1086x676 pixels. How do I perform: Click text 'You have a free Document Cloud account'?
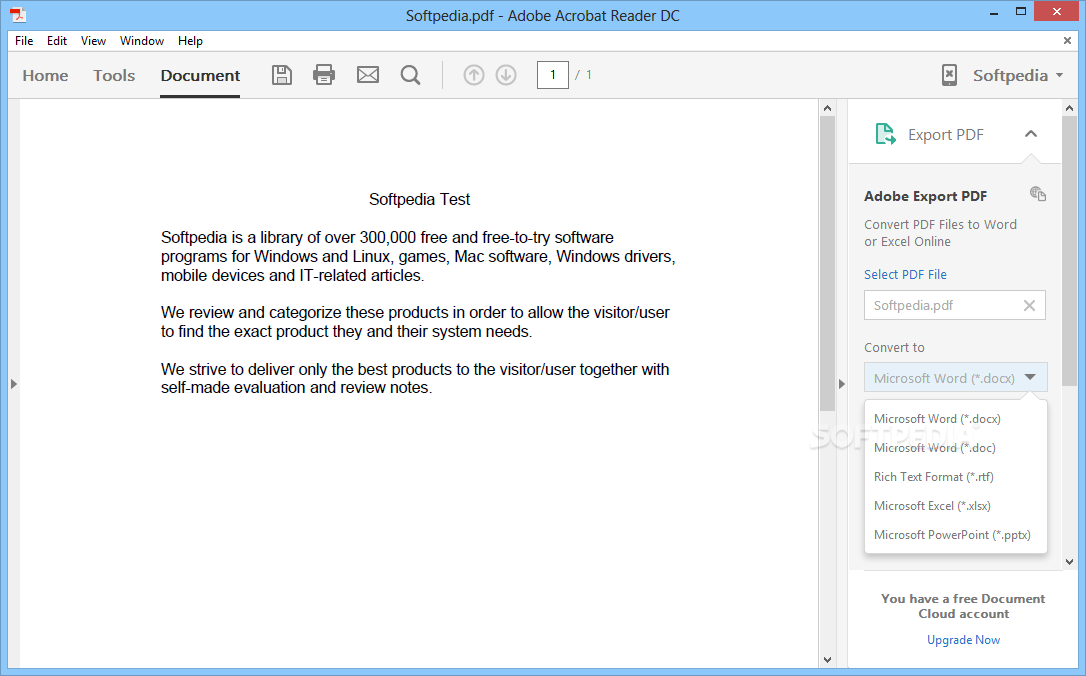pos(963,606)
